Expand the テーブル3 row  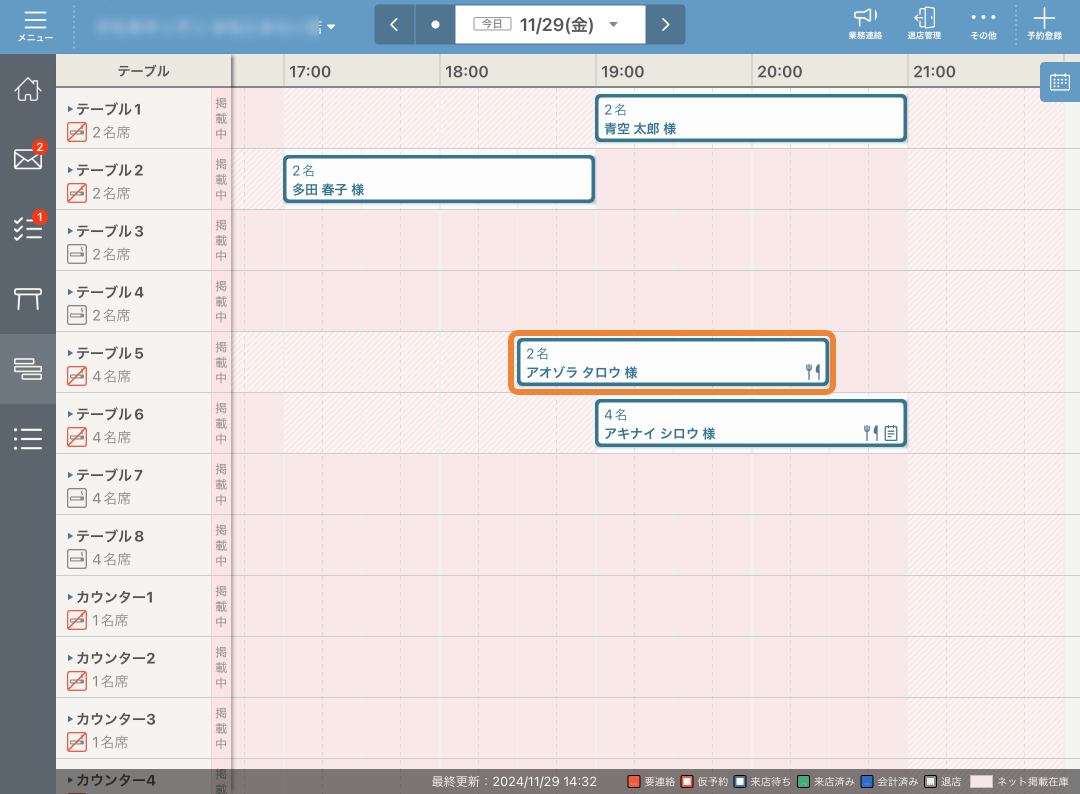coord(70,231)
